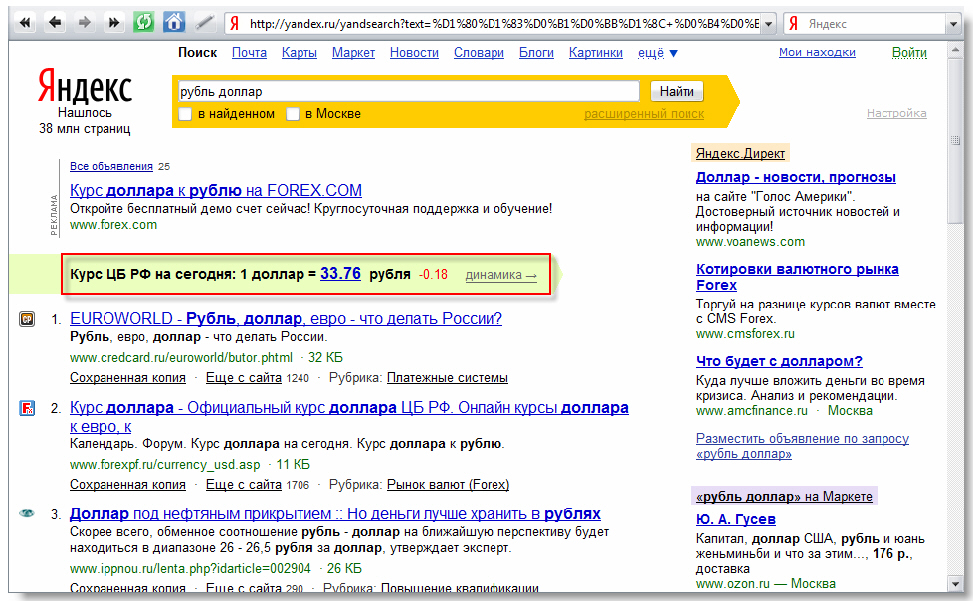Click the eye favicon beside third result
Image resolution: width=973 pixels, height=601 pixels.
[x=28, y=513]
